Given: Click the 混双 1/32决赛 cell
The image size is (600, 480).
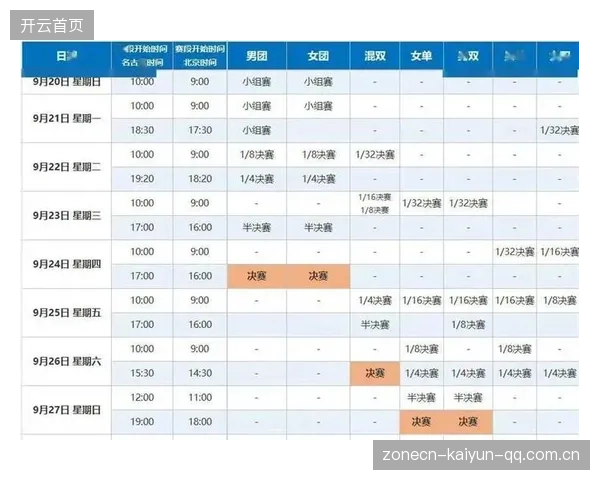Looking at the screenshot, I should click(x=375, y=155).
